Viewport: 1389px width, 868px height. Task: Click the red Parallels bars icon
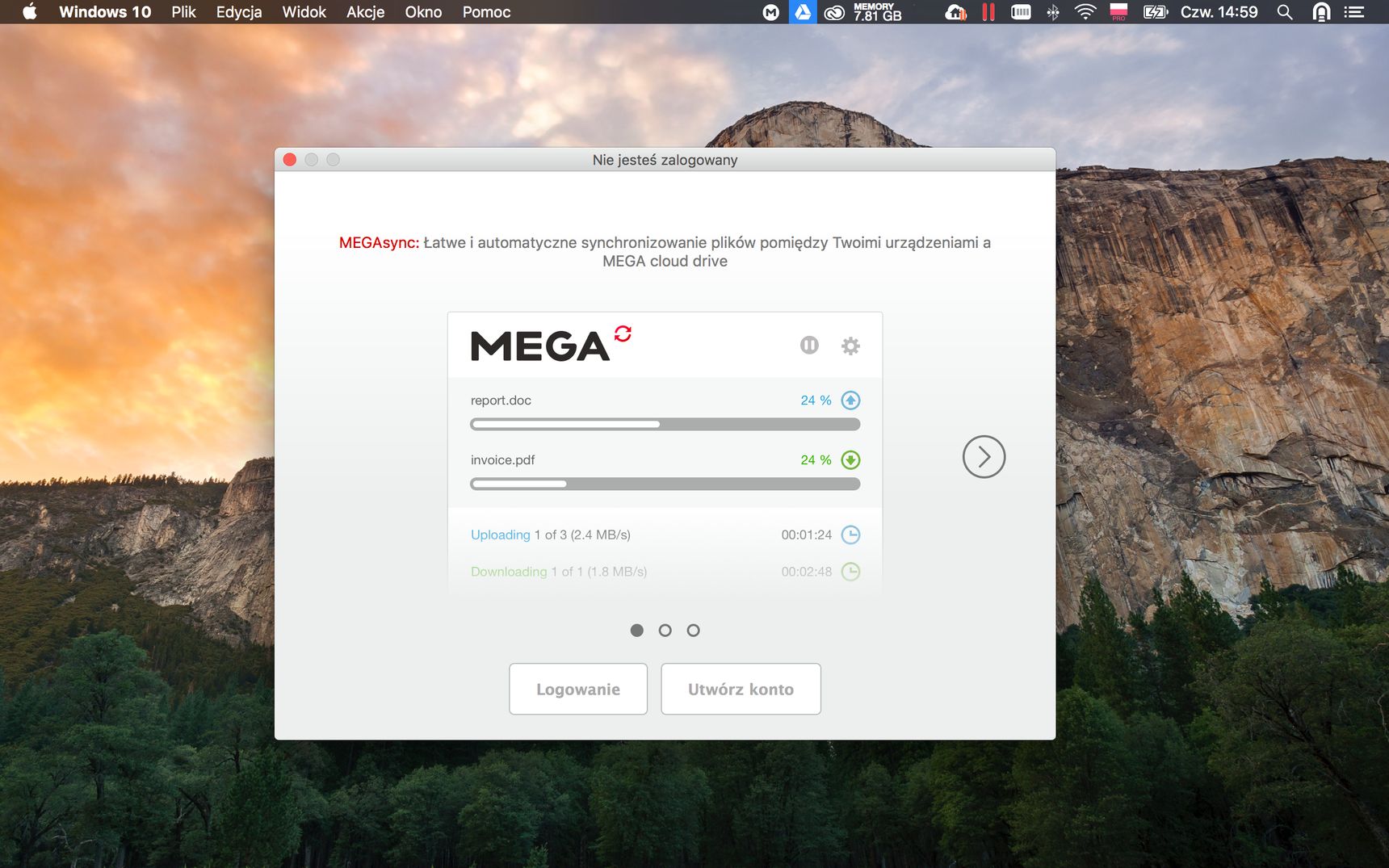tap(988, 12)
